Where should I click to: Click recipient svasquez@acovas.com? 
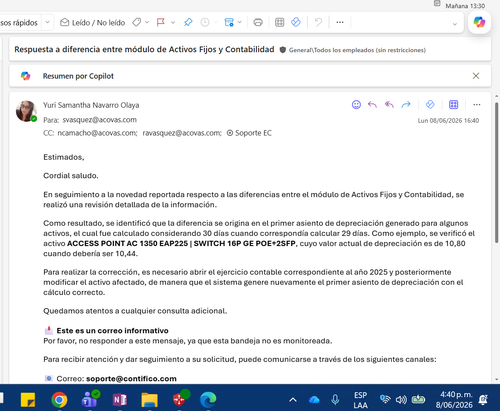[99, 120]
